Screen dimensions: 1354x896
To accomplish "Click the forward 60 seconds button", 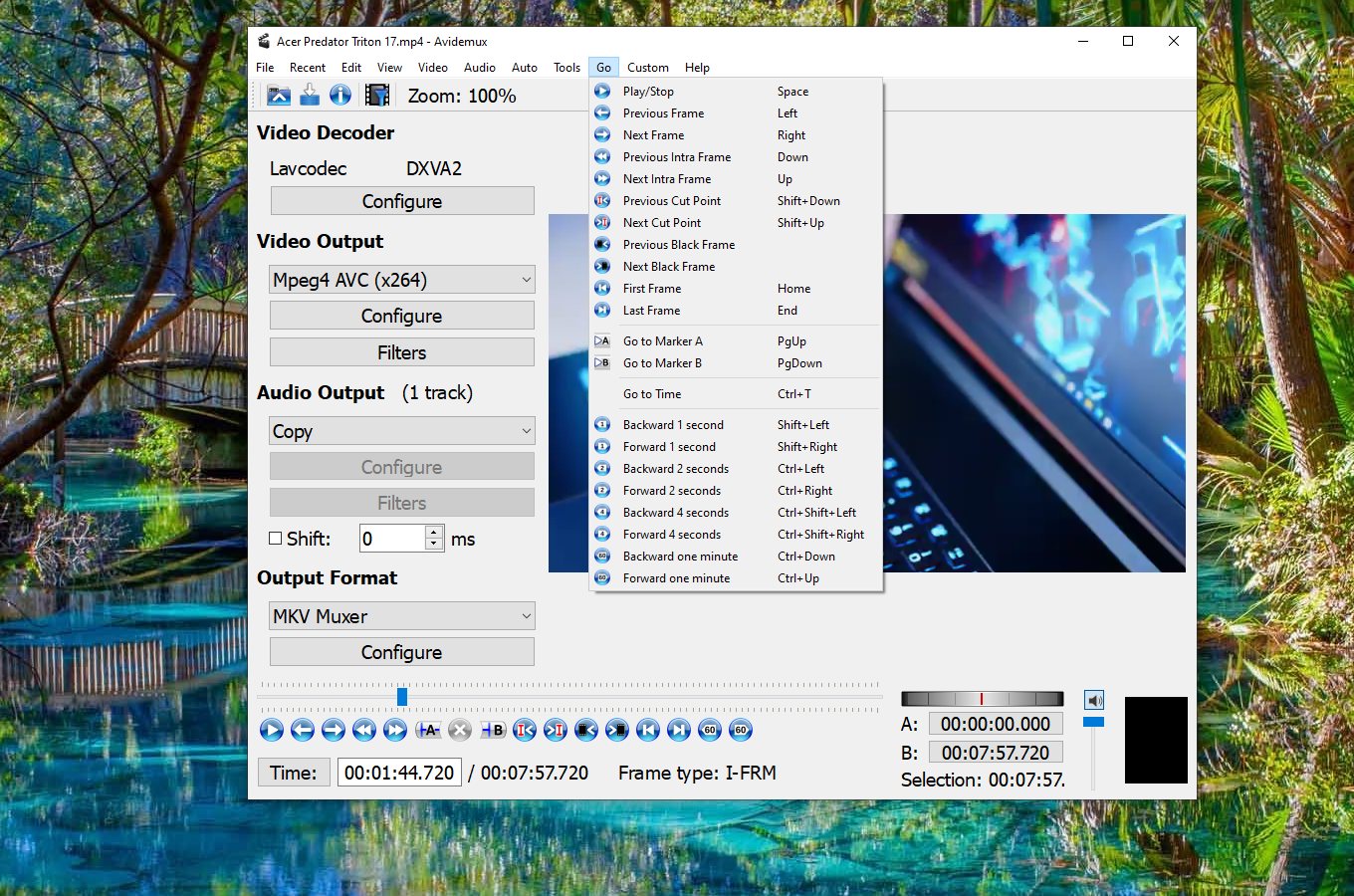I will pos(741,730).
